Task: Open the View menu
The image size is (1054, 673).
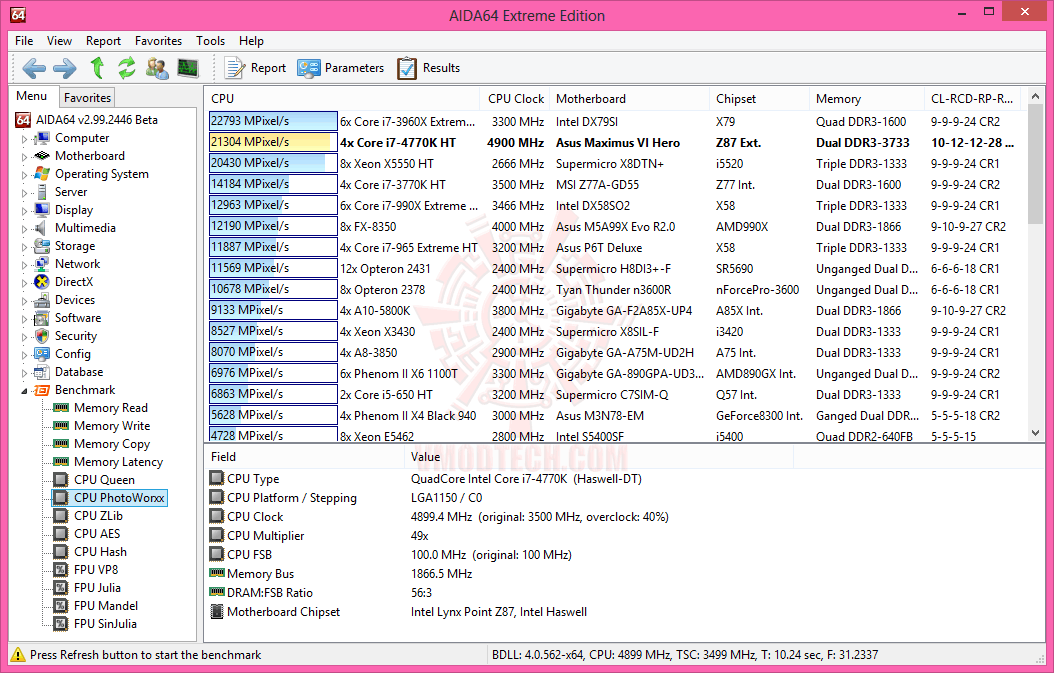Action: (59, 40)
